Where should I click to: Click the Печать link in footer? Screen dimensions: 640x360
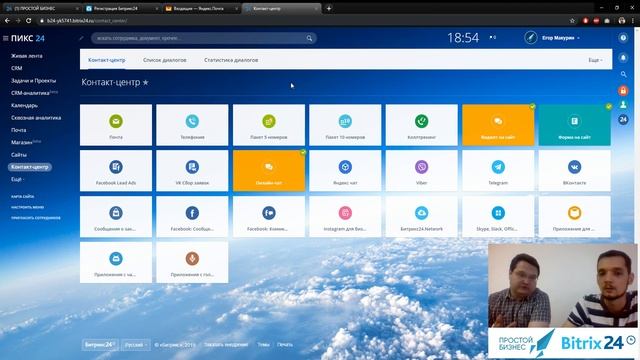tap(284, 345)
